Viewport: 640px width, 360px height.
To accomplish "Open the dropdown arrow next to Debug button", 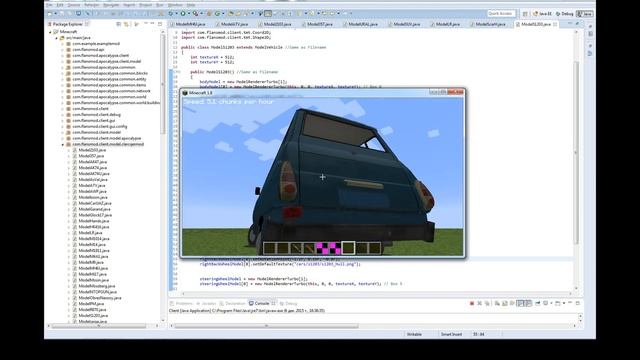I will point(177,13).
